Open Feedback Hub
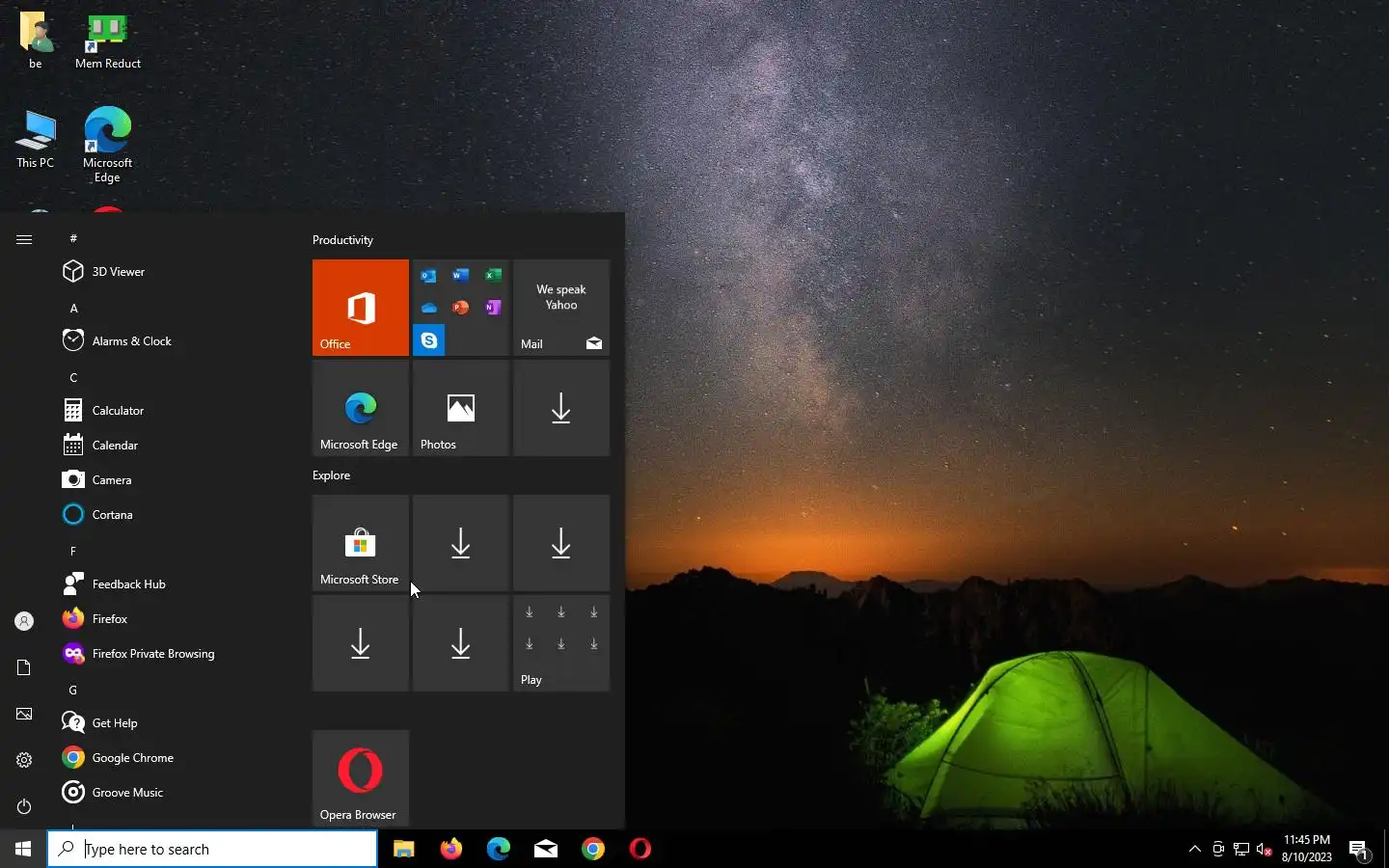This screenshot has height=868, width=1389. [x=174, y=584]
